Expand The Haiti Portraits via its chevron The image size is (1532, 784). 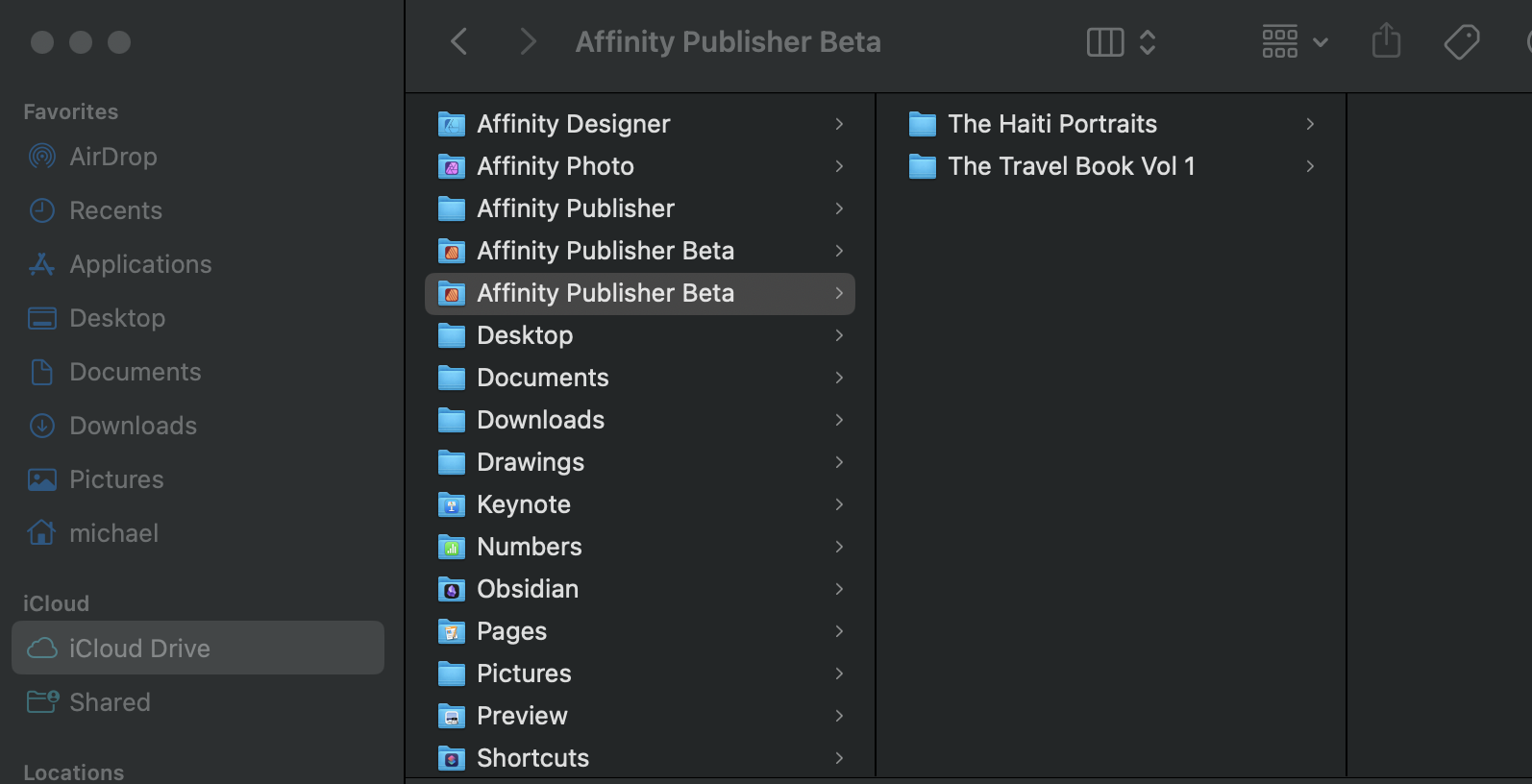[x=1310, y=124]
